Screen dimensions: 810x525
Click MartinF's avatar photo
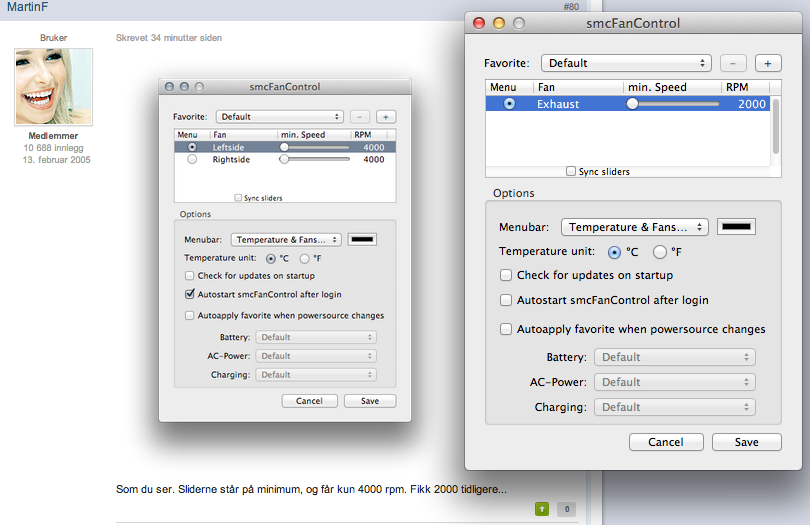coord(53,87)
